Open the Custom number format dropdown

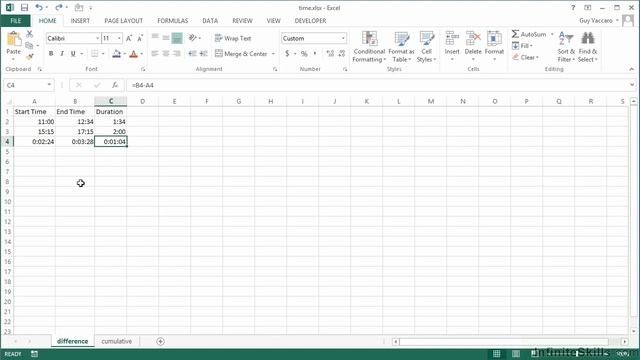pos(343,38)
